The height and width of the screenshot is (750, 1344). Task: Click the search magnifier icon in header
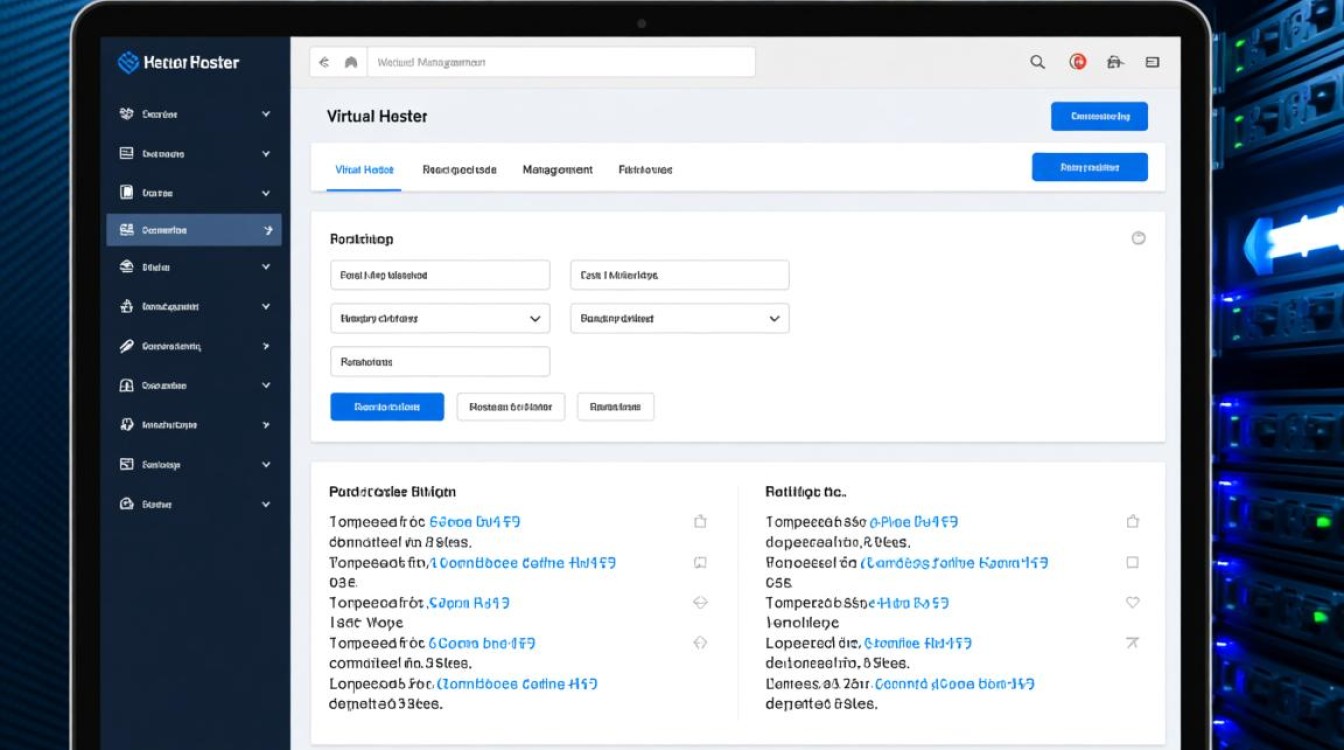(x=1037, y=62)
